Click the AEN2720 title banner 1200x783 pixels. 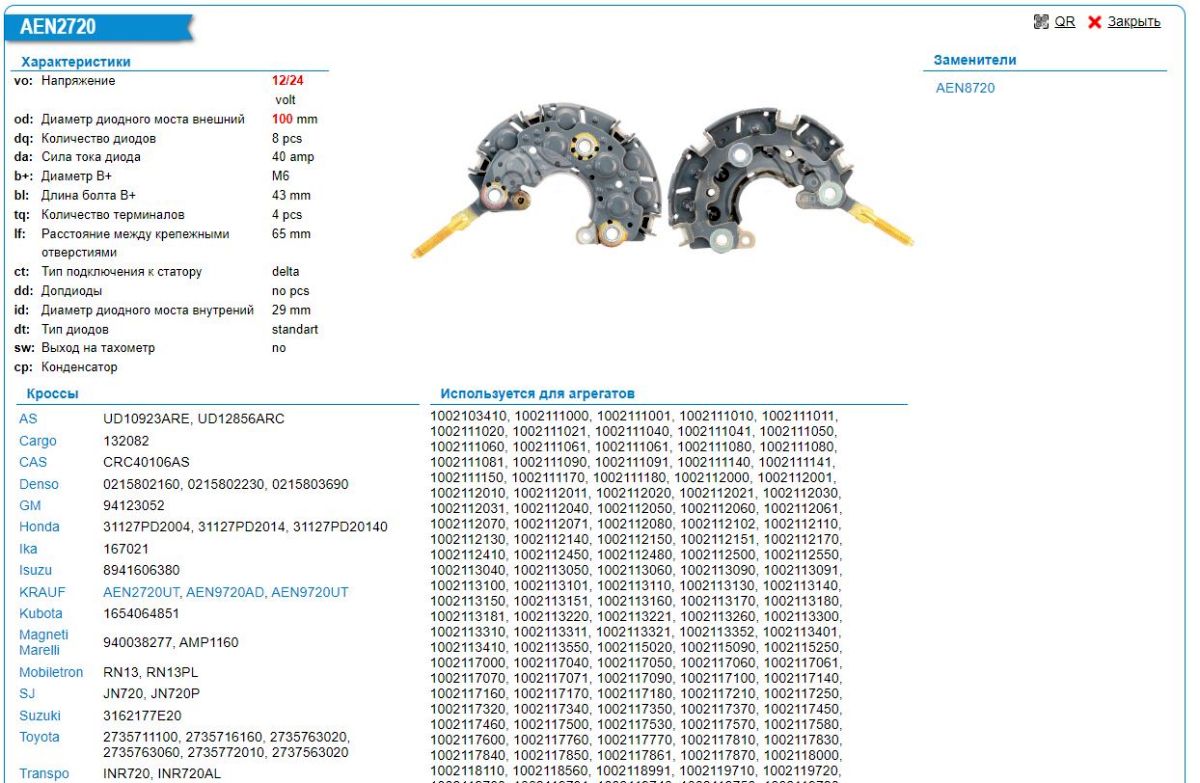pyautogui.click(x=99, y=27)
